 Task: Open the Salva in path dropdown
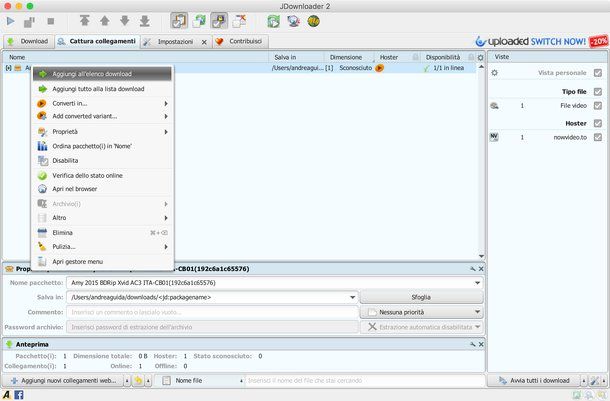(x=352, y=298)
